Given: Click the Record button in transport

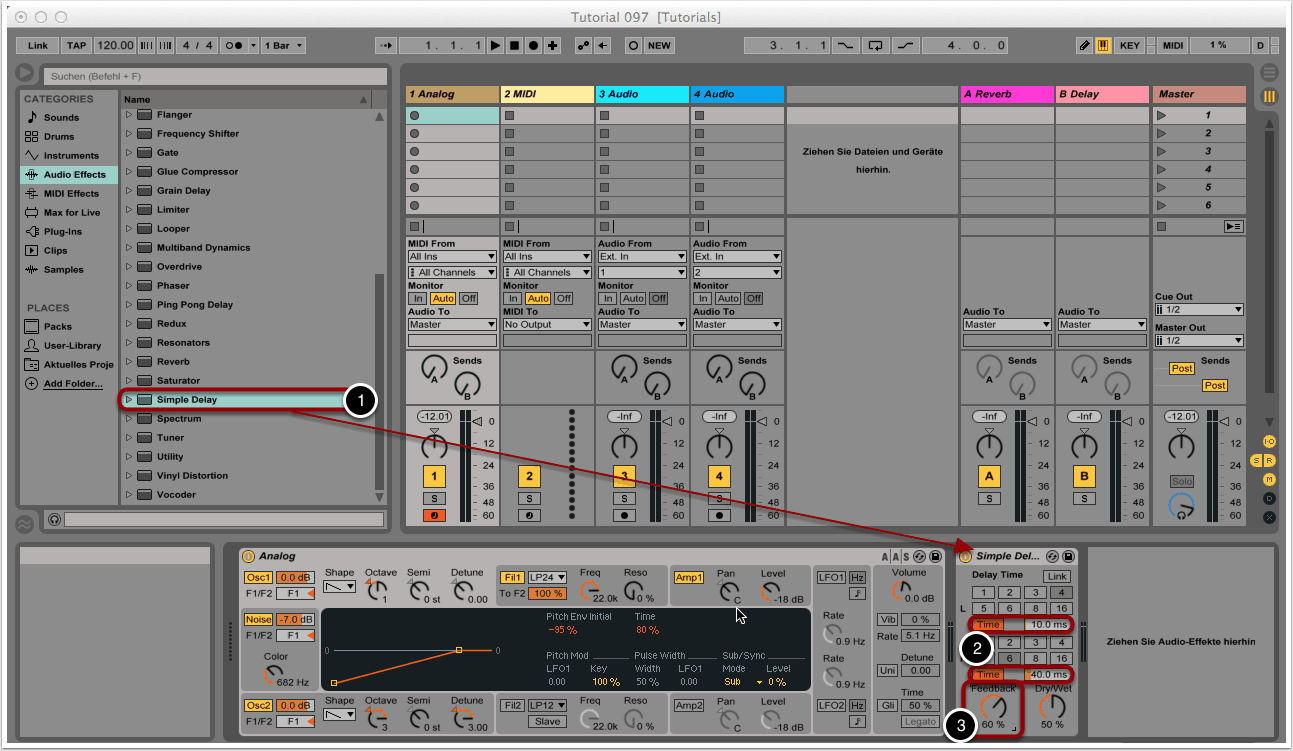Looking at the screenshot, I should tap(533, 46).
